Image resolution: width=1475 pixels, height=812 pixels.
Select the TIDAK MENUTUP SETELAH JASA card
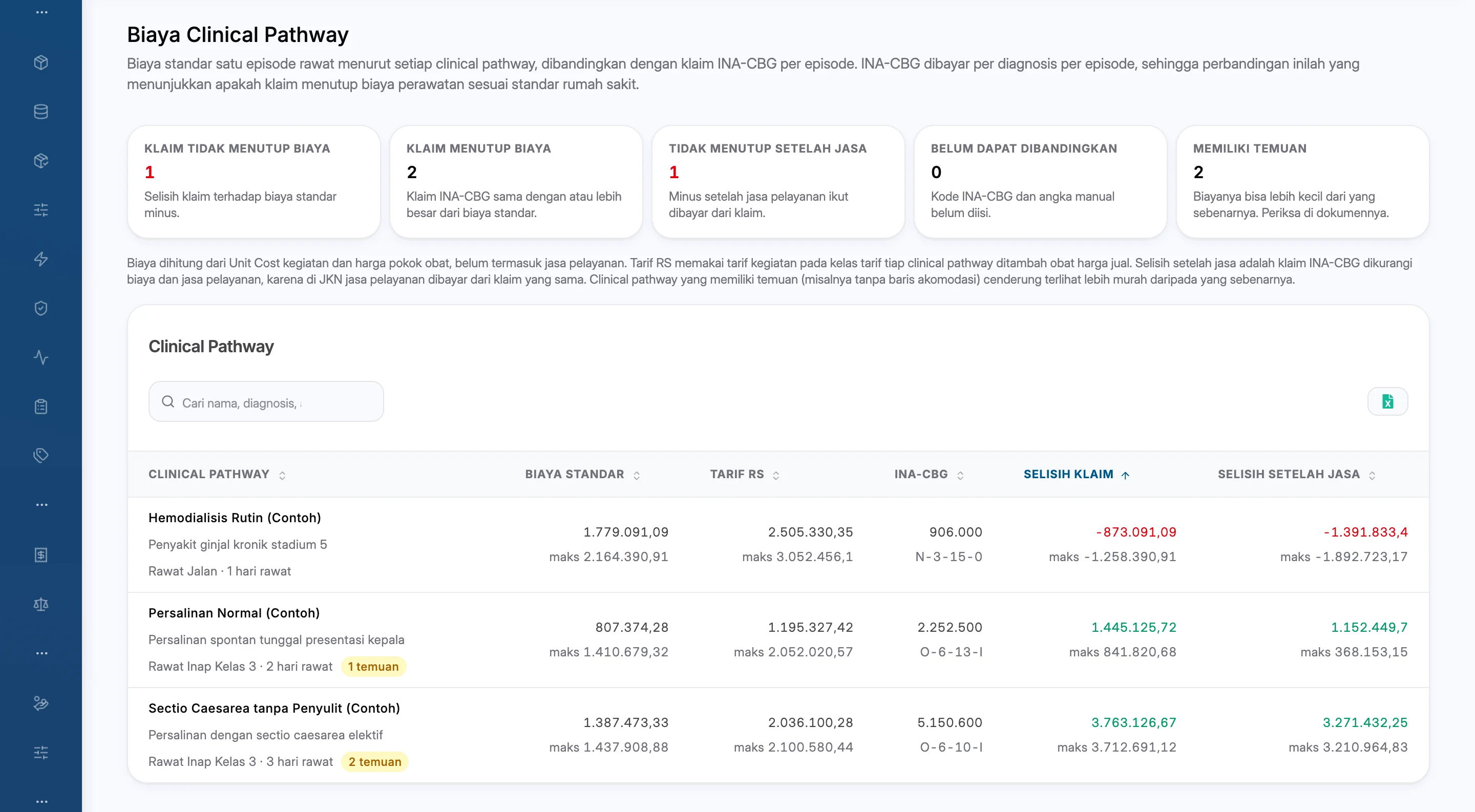(x=778, y=181)
